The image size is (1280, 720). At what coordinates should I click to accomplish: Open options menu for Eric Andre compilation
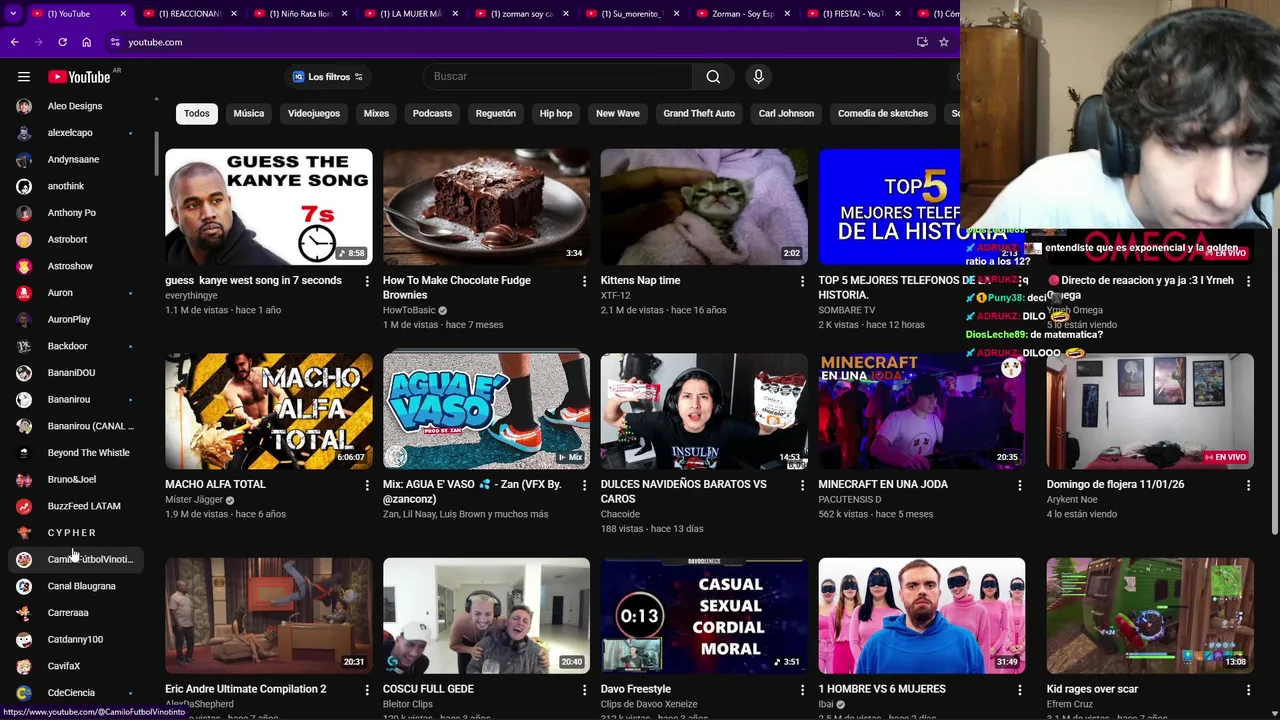(x=366, y=689)
